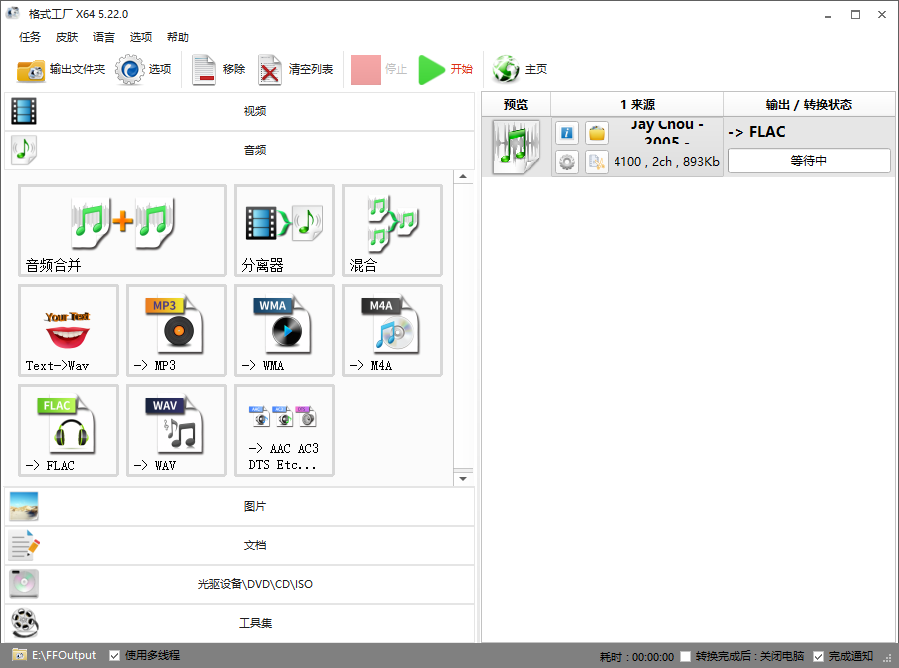Select the Text->Wav converter
Viewport: 899px width, 668px height.
pyautogui.click(x=67, y=330)
